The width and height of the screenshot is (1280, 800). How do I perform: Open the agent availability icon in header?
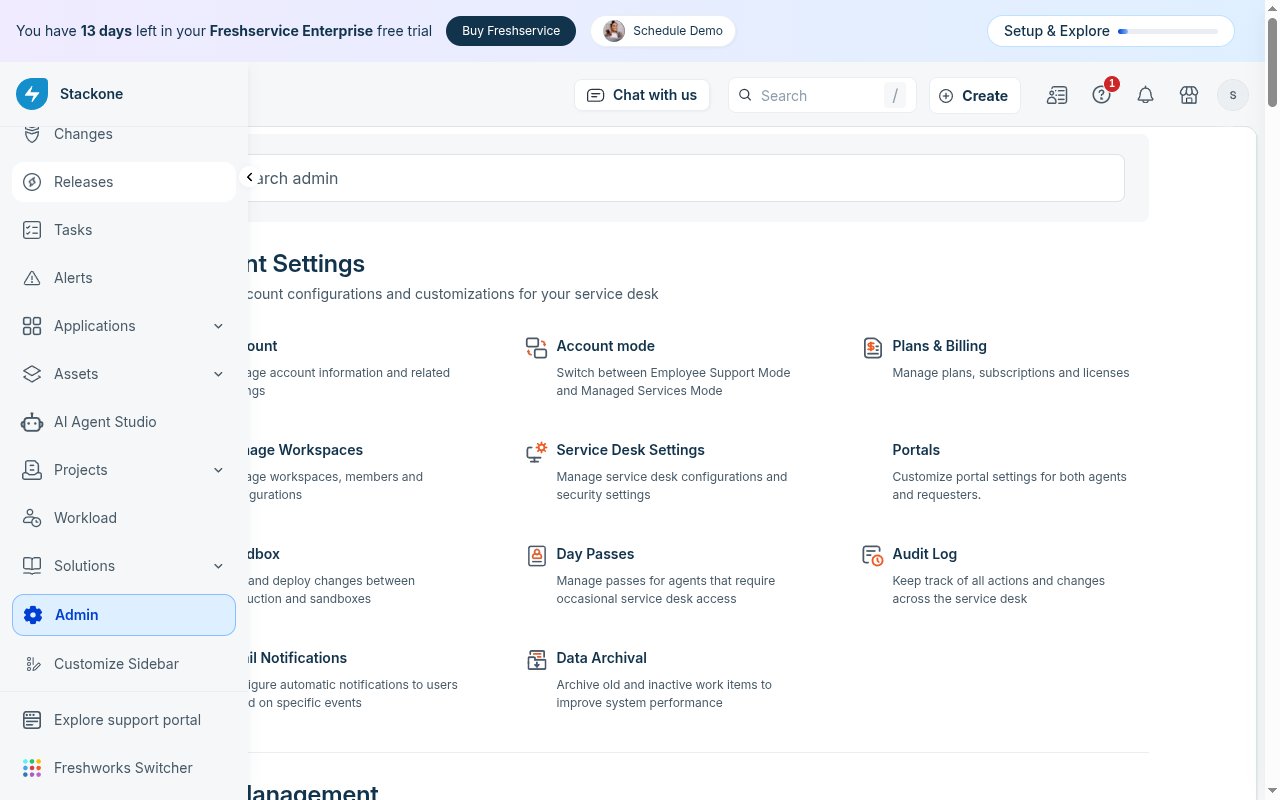tap(1057, 95)
